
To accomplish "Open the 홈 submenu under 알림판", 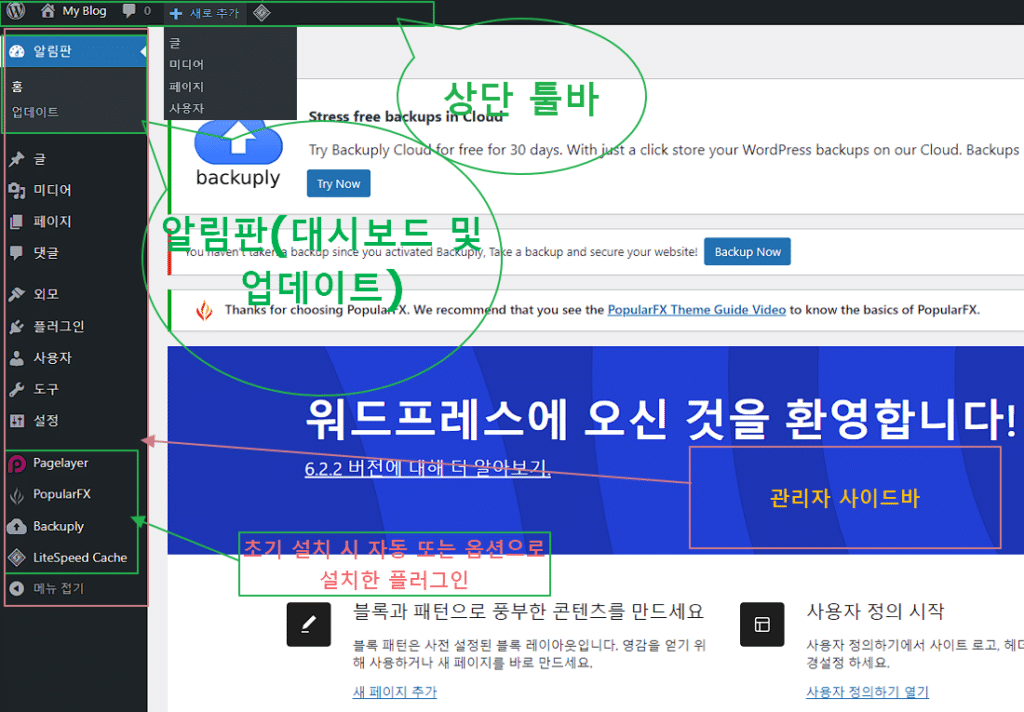I will (x=17, y=86).
